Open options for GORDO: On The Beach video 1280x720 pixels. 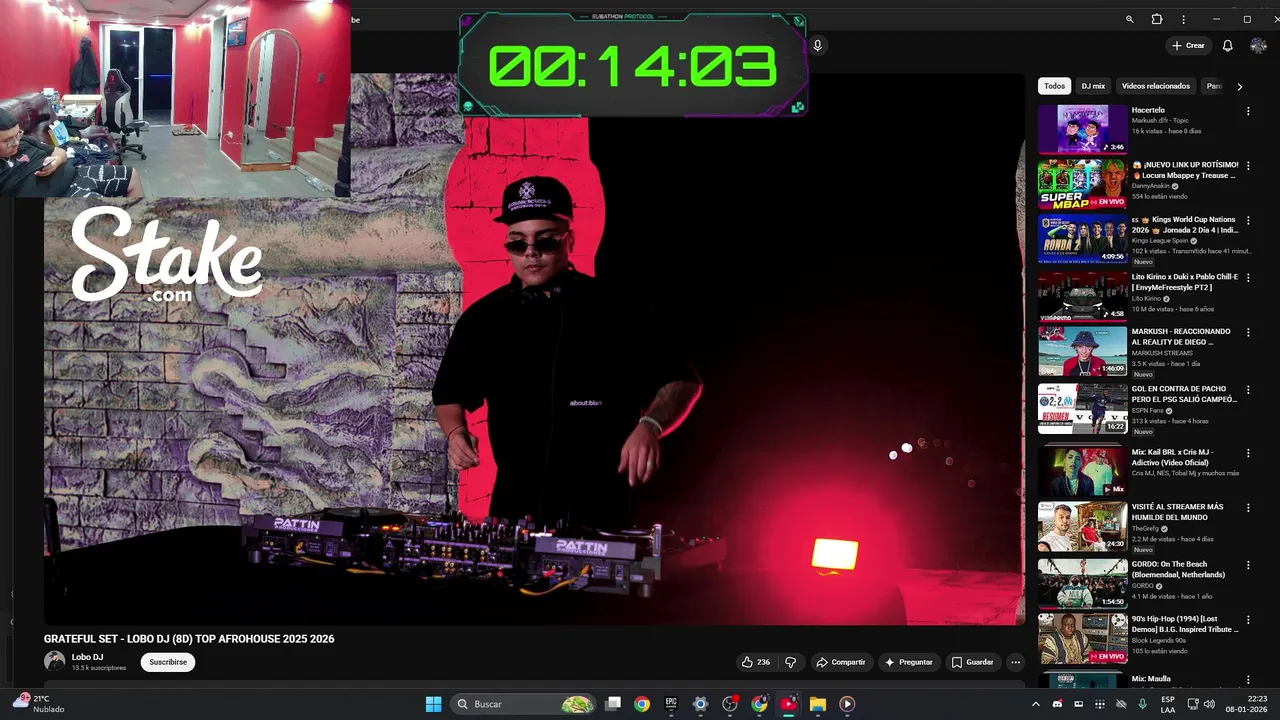click(1248, 565)
